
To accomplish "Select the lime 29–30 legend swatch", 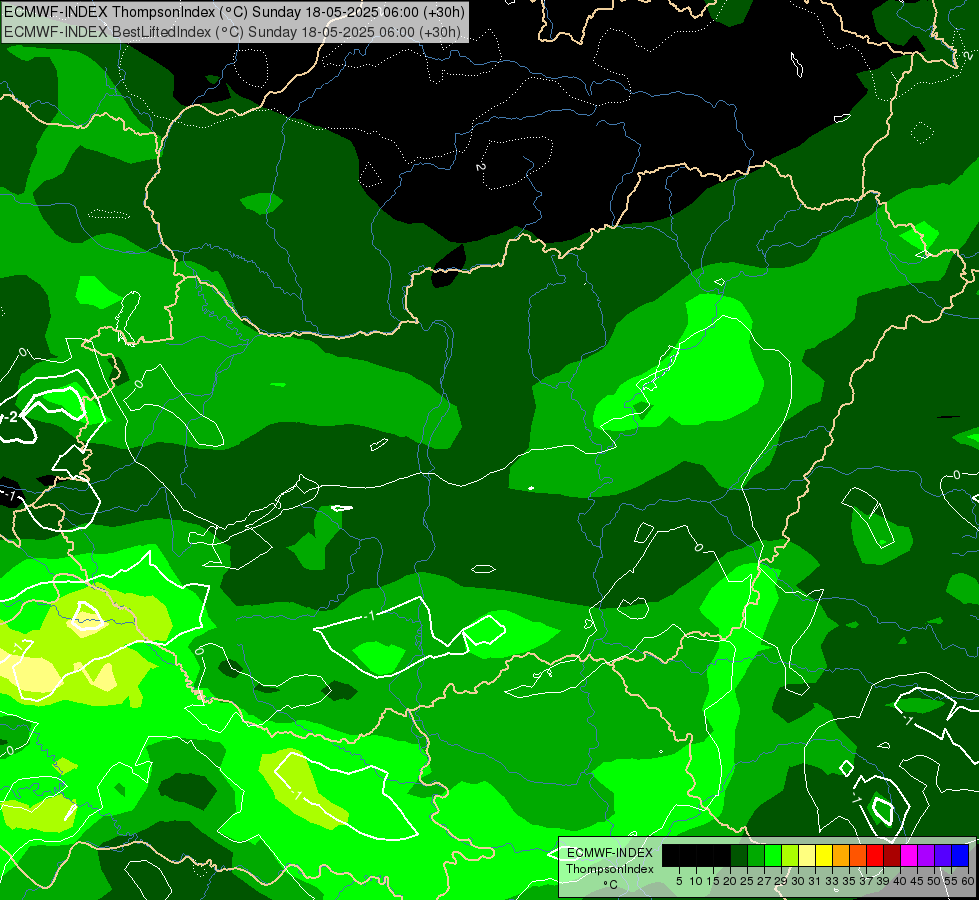I will pos(790,855).
